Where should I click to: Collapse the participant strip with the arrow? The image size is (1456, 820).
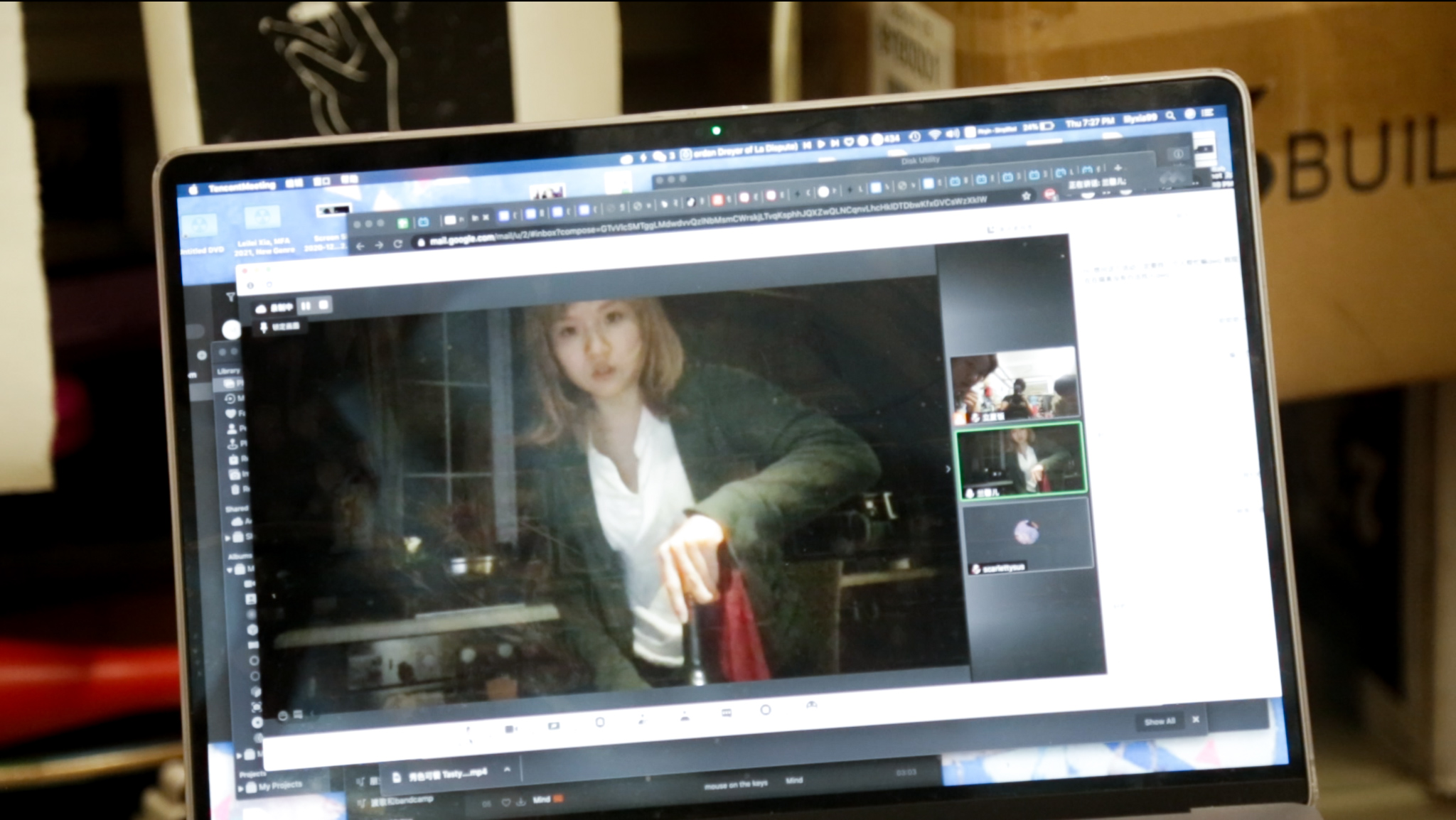pyautogui.click(x=948, y=469)
